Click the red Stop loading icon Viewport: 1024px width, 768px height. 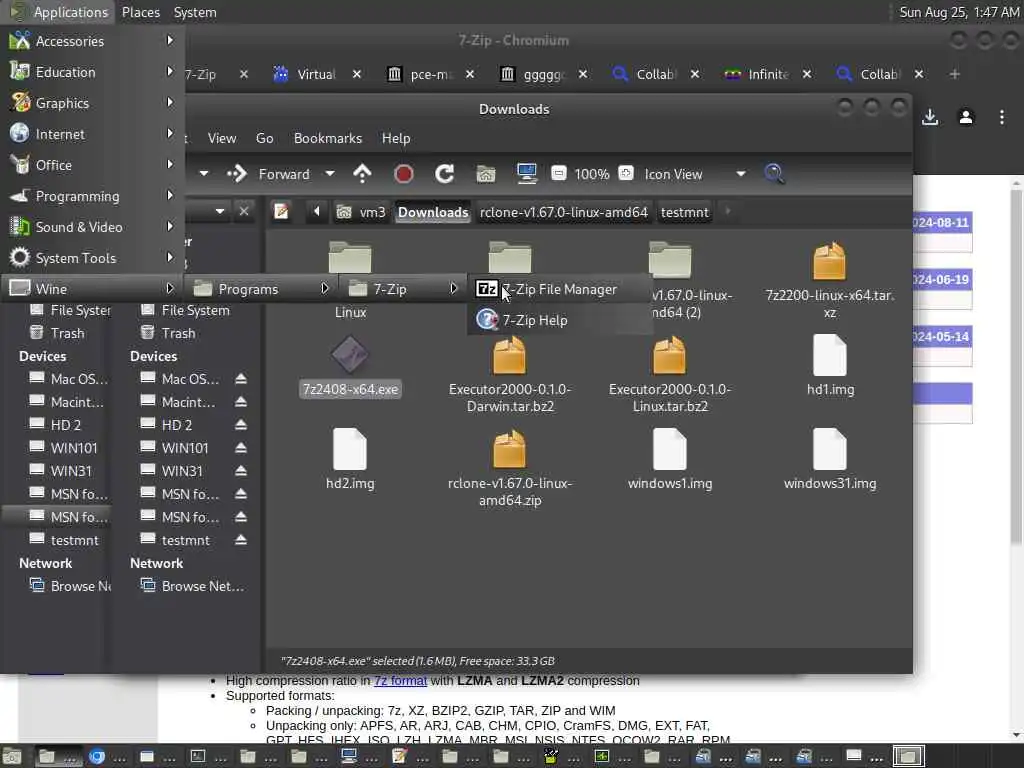[x=404, y=174]
